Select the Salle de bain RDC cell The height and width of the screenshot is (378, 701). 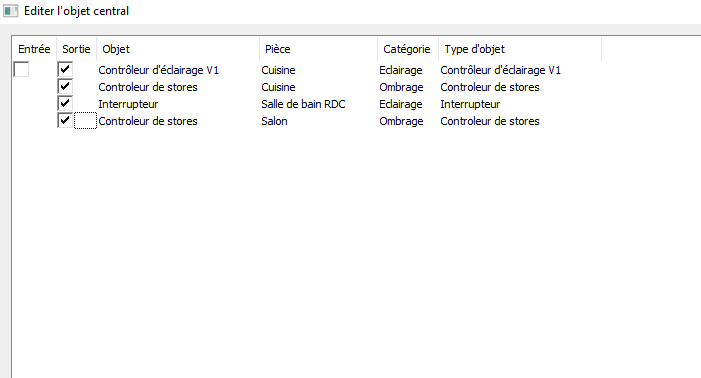[x=303, y=104]
